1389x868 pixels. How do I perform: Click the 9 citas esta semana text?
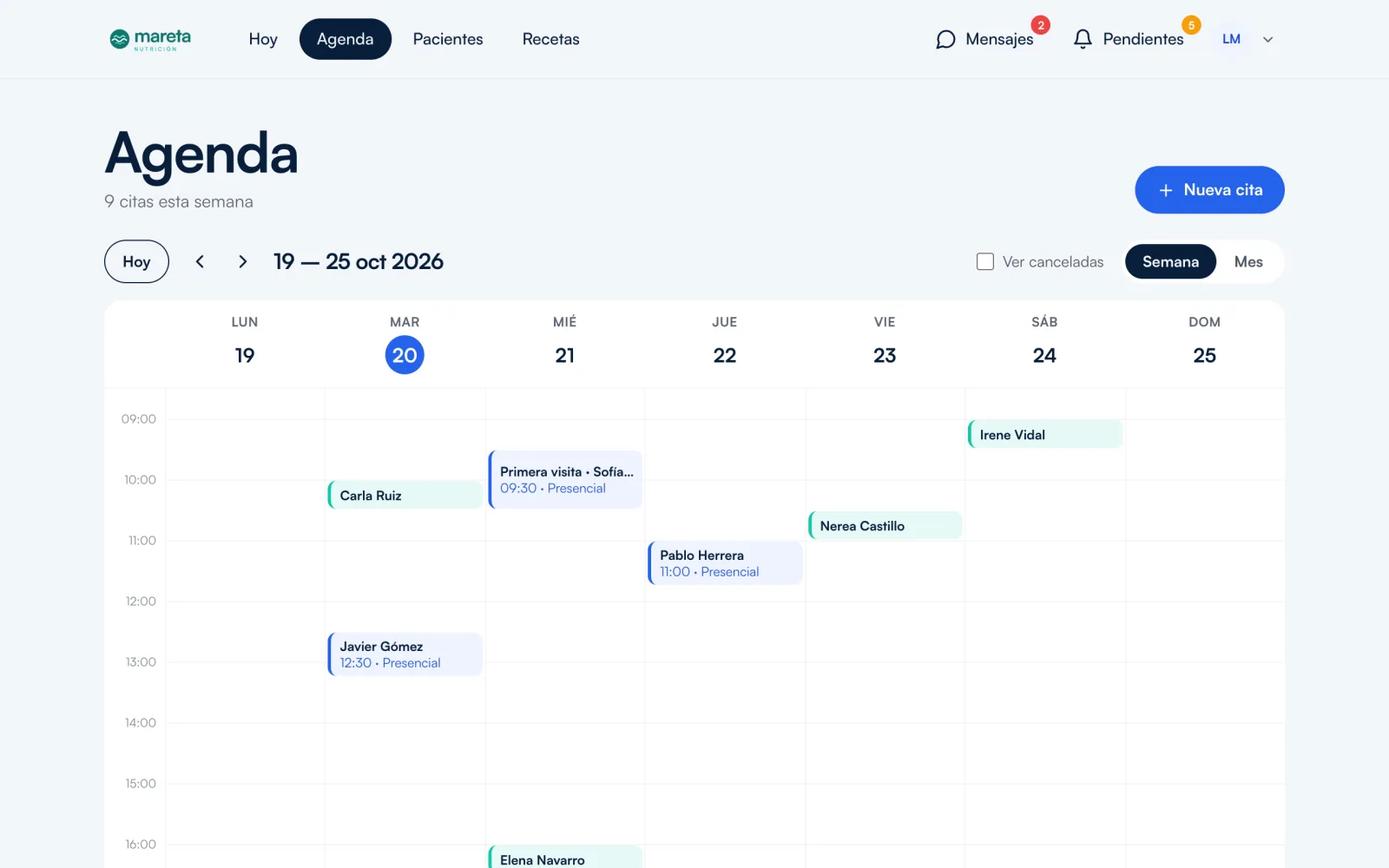179,201
